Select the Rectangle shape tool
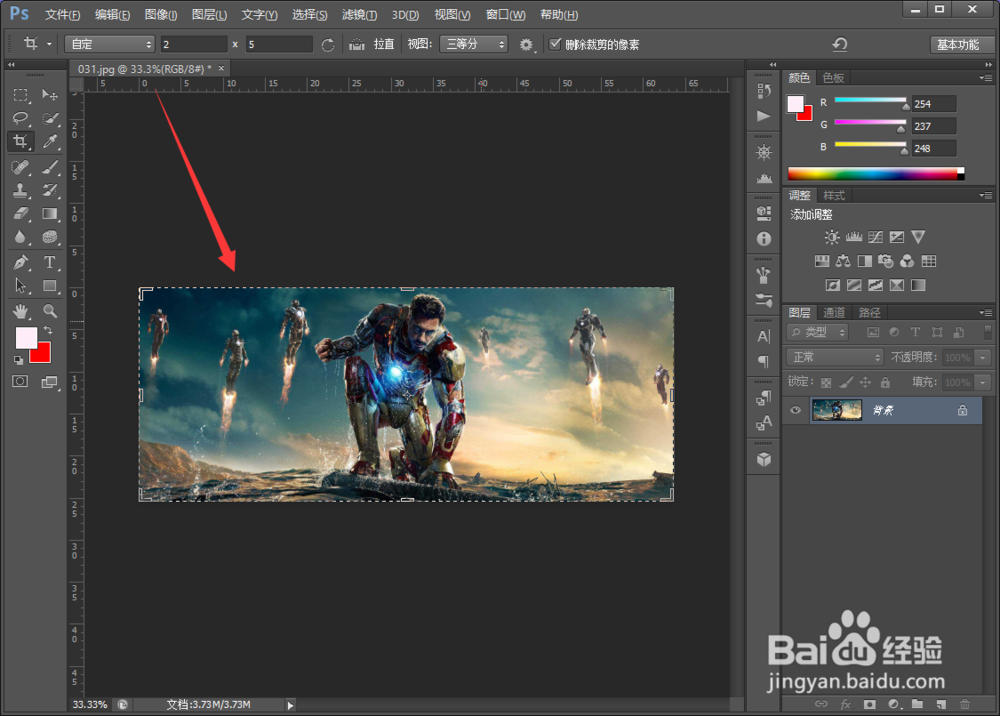The image size is (1000, 716). (50, 286)
